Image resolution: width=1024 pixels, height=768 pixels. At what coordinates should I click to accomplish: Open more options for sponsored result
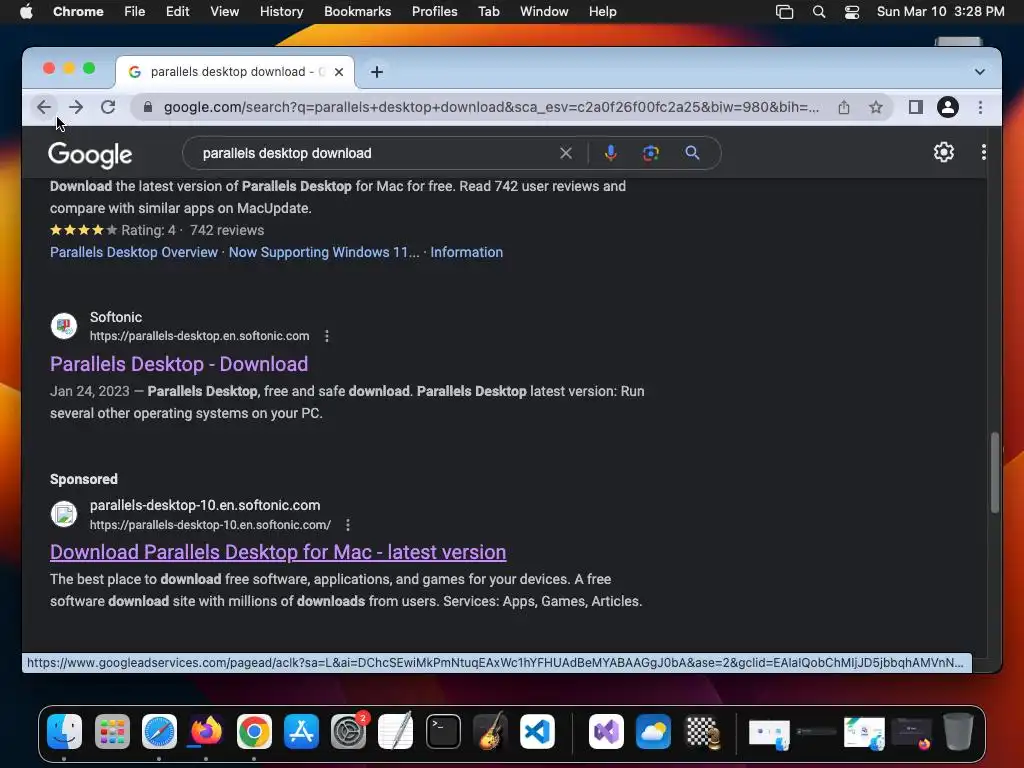(x=347, y=525)
